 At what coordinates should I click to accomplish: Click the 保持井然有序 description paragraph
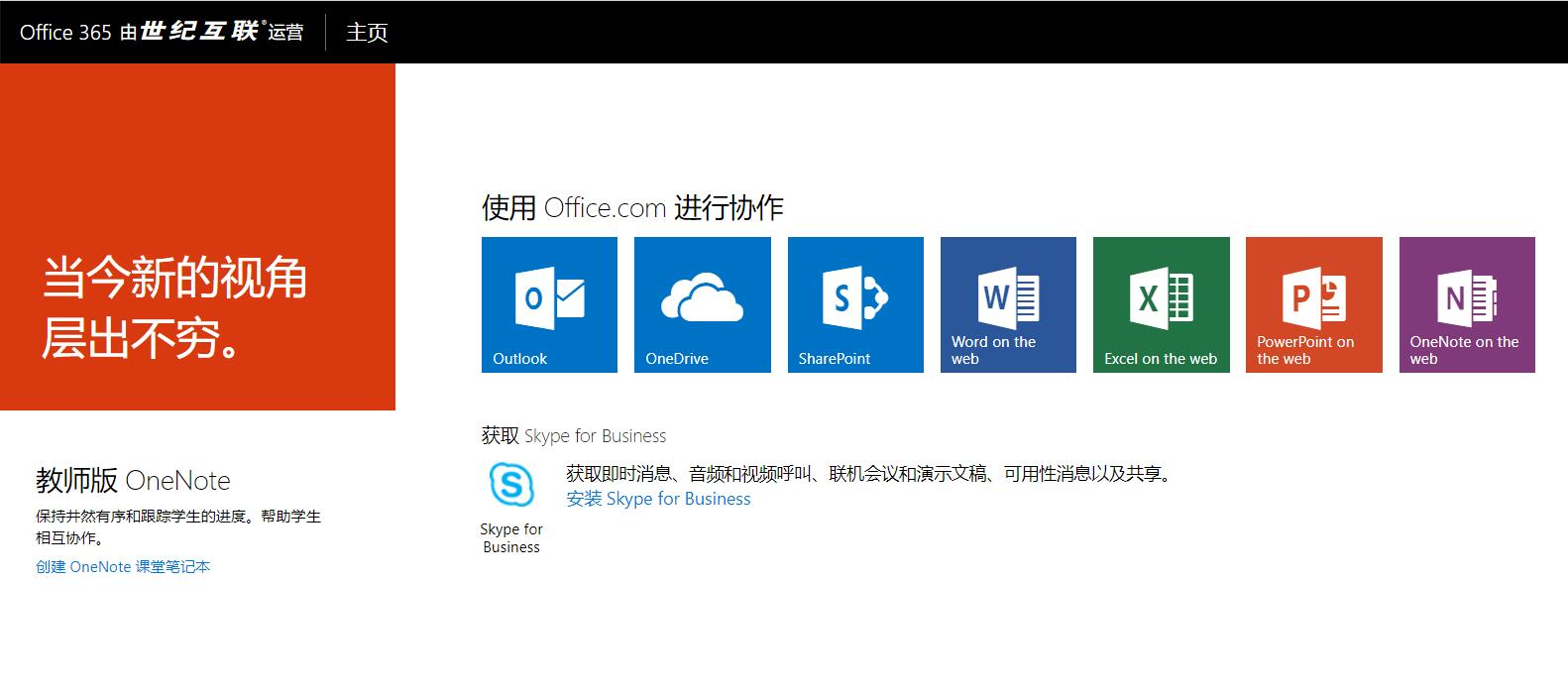click(x=178, y=526)
